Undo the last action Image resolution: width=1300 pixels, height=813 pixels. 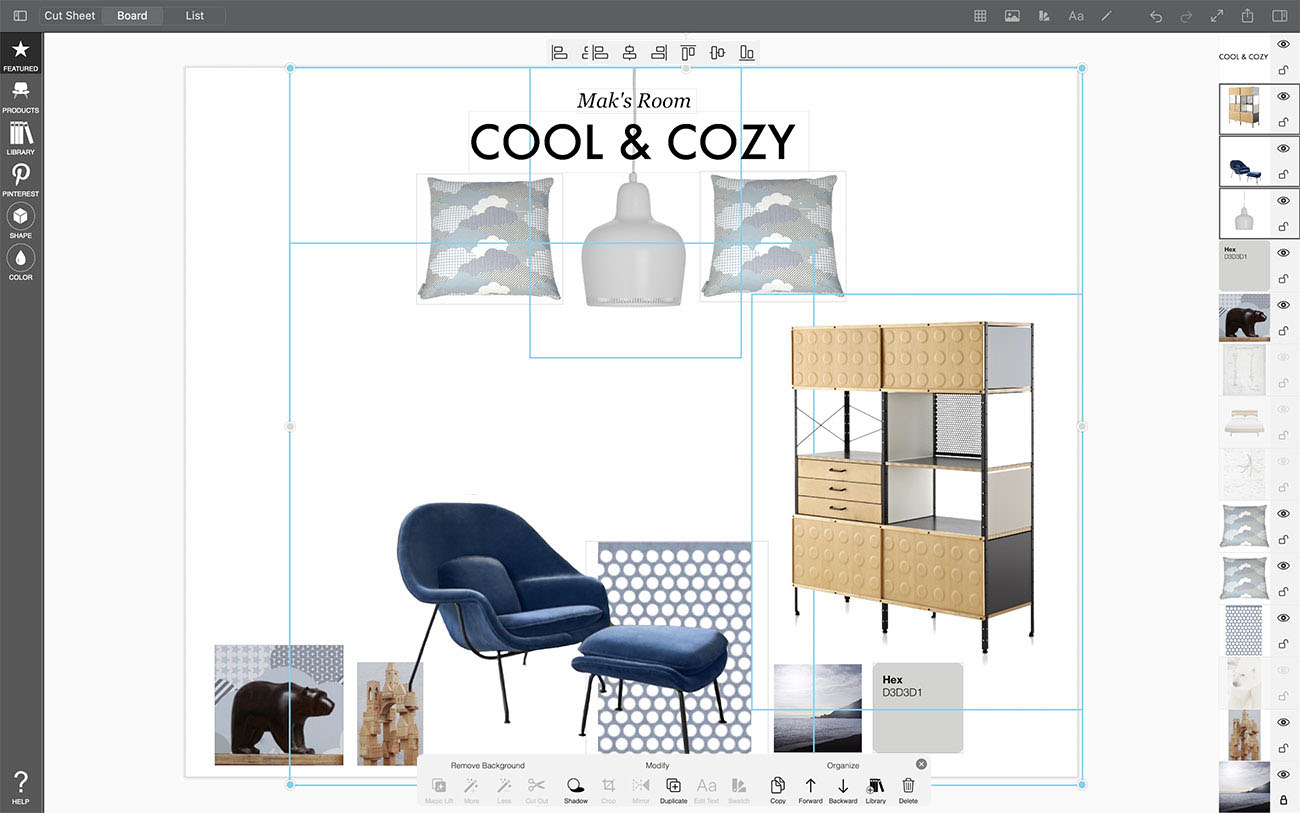1156,16
